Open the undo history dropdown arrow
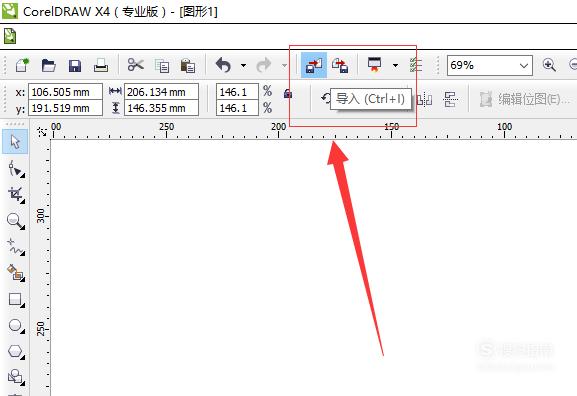This screenshot has height=396, width=577. point(243,66)
